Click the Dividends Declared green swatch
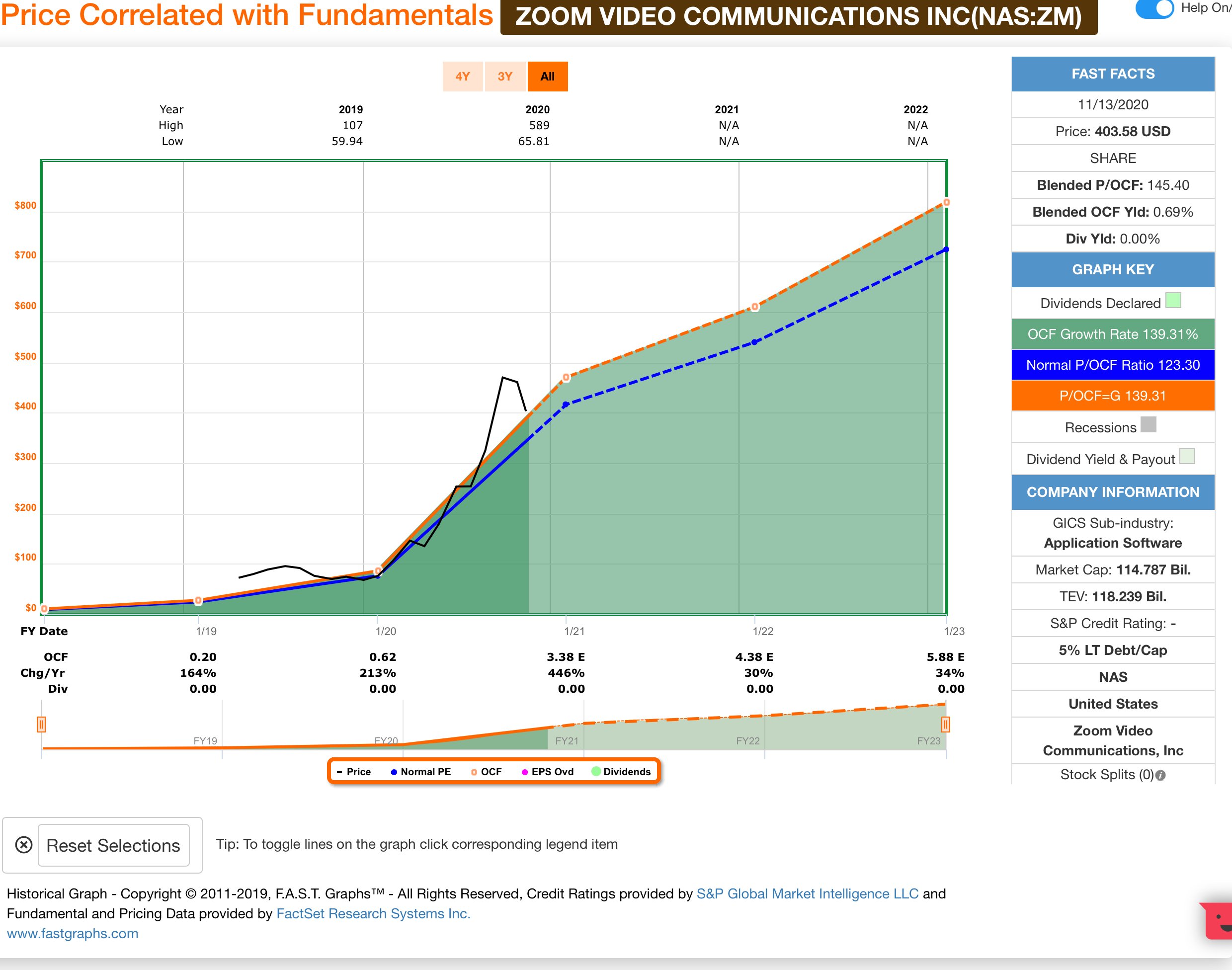The width and height of the screenshot is (1232, 970). point(1173,301)
